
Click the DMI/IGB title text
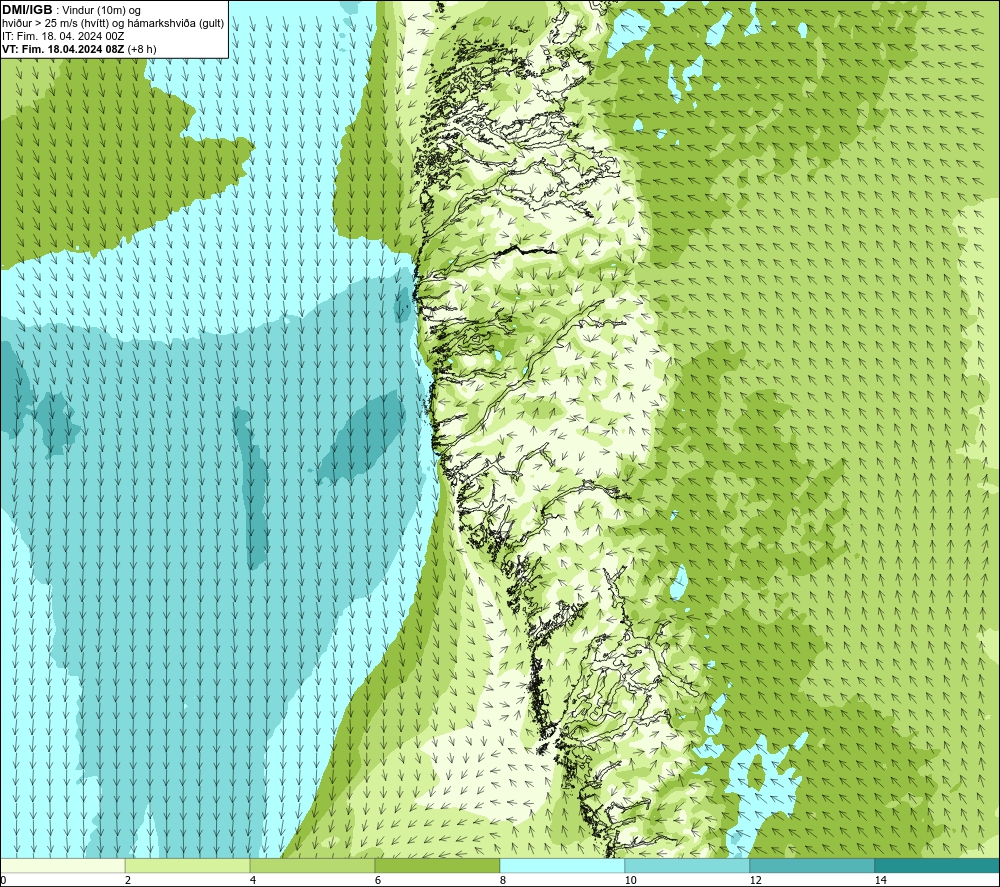point(27,10)
